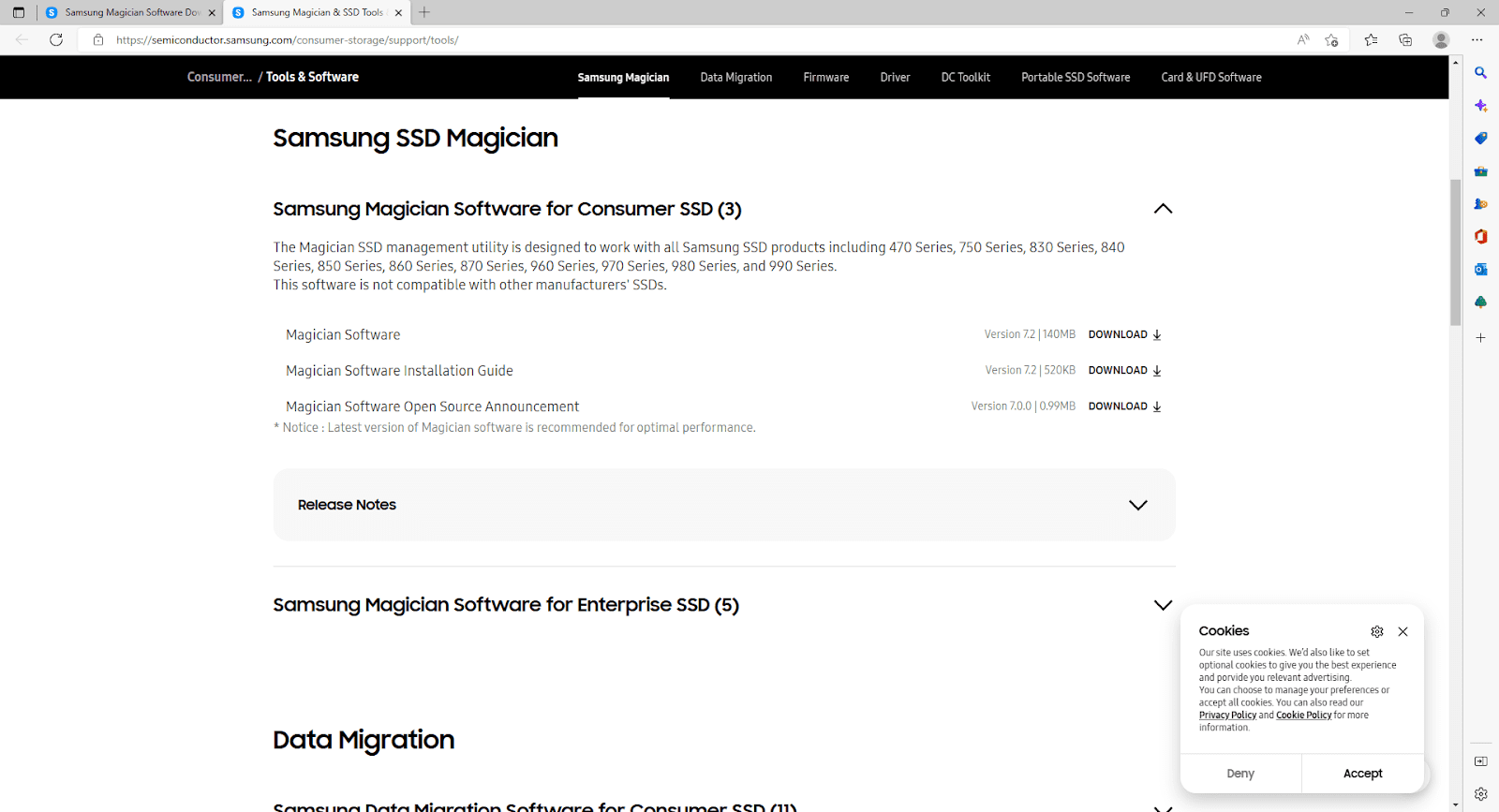1499x812 pixels.
Task: Deny optional cookies
Action: click(x=1239, y=774)
